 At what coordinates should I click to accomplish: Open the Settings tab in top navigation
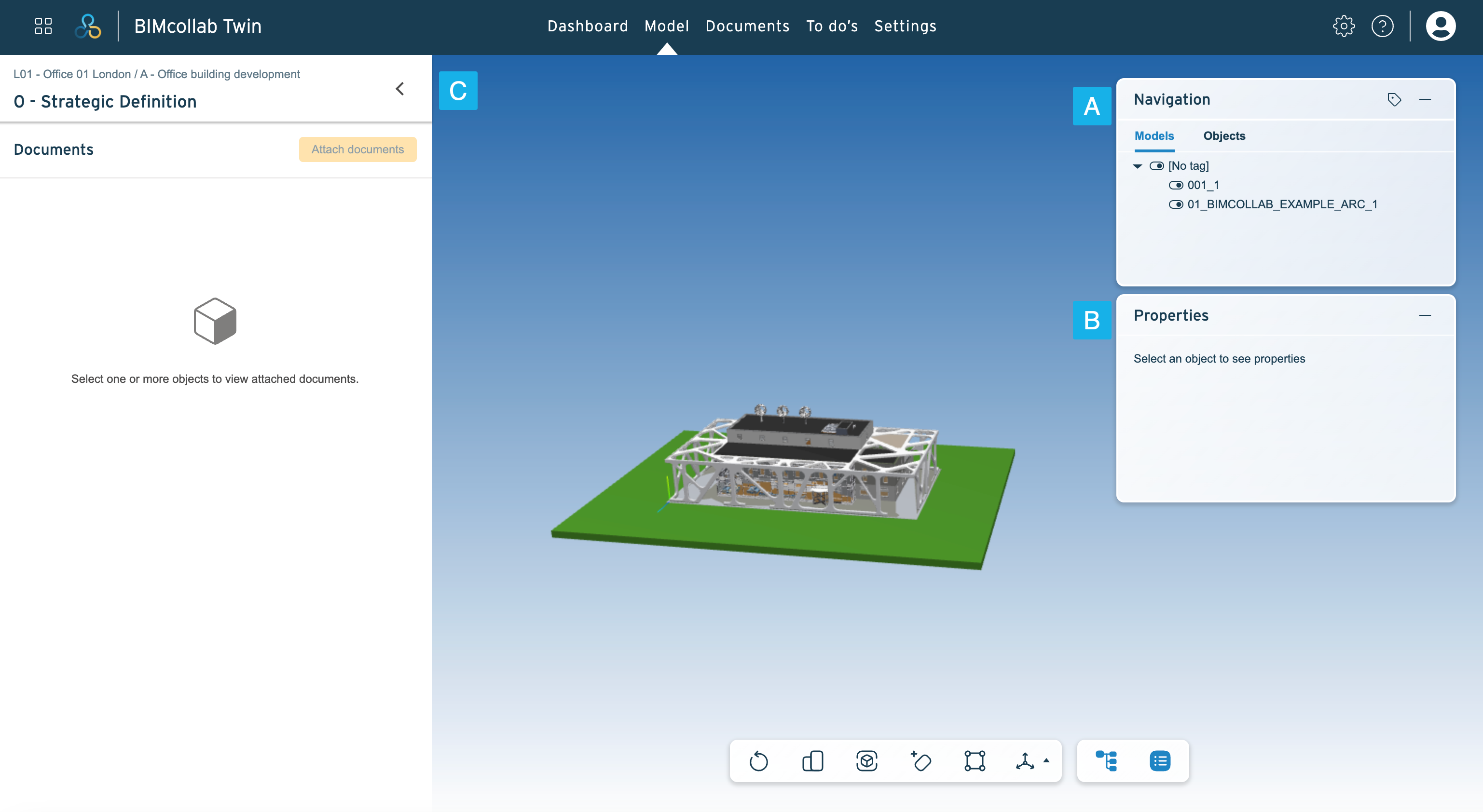[x=905, y=26]
